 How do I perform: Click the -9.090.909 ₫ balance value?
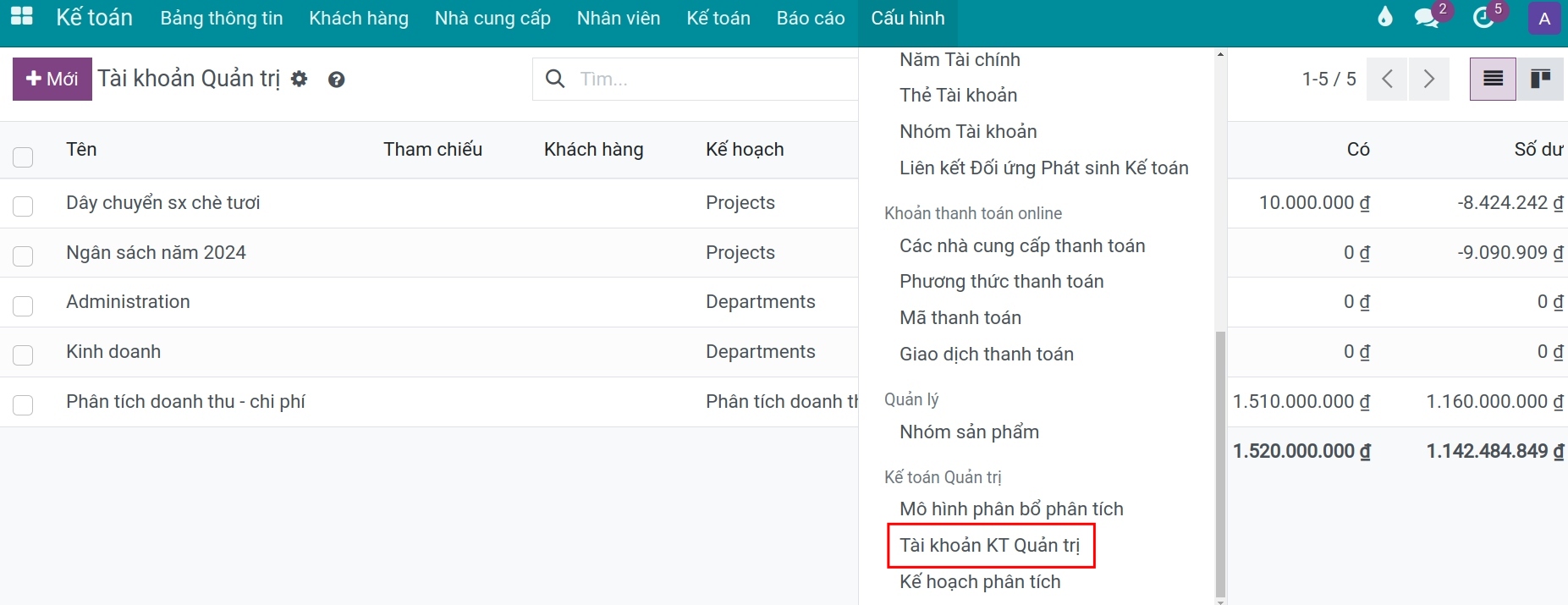[x=1510, y=252]
